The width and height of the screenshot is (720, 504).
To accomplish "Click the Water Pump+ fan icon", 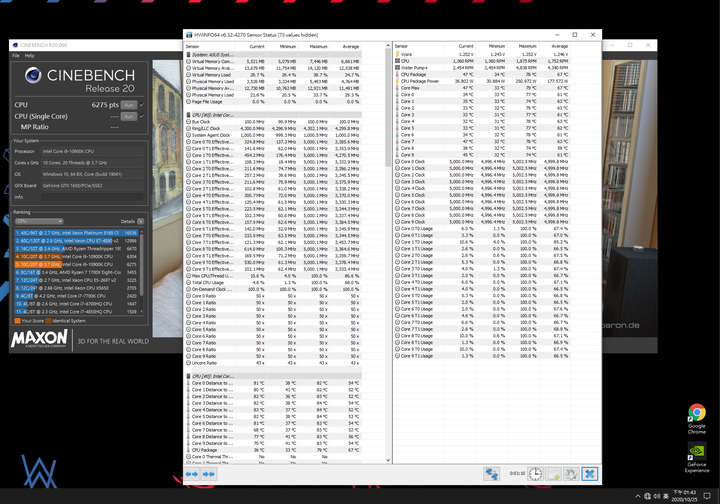I will point(398,67).
